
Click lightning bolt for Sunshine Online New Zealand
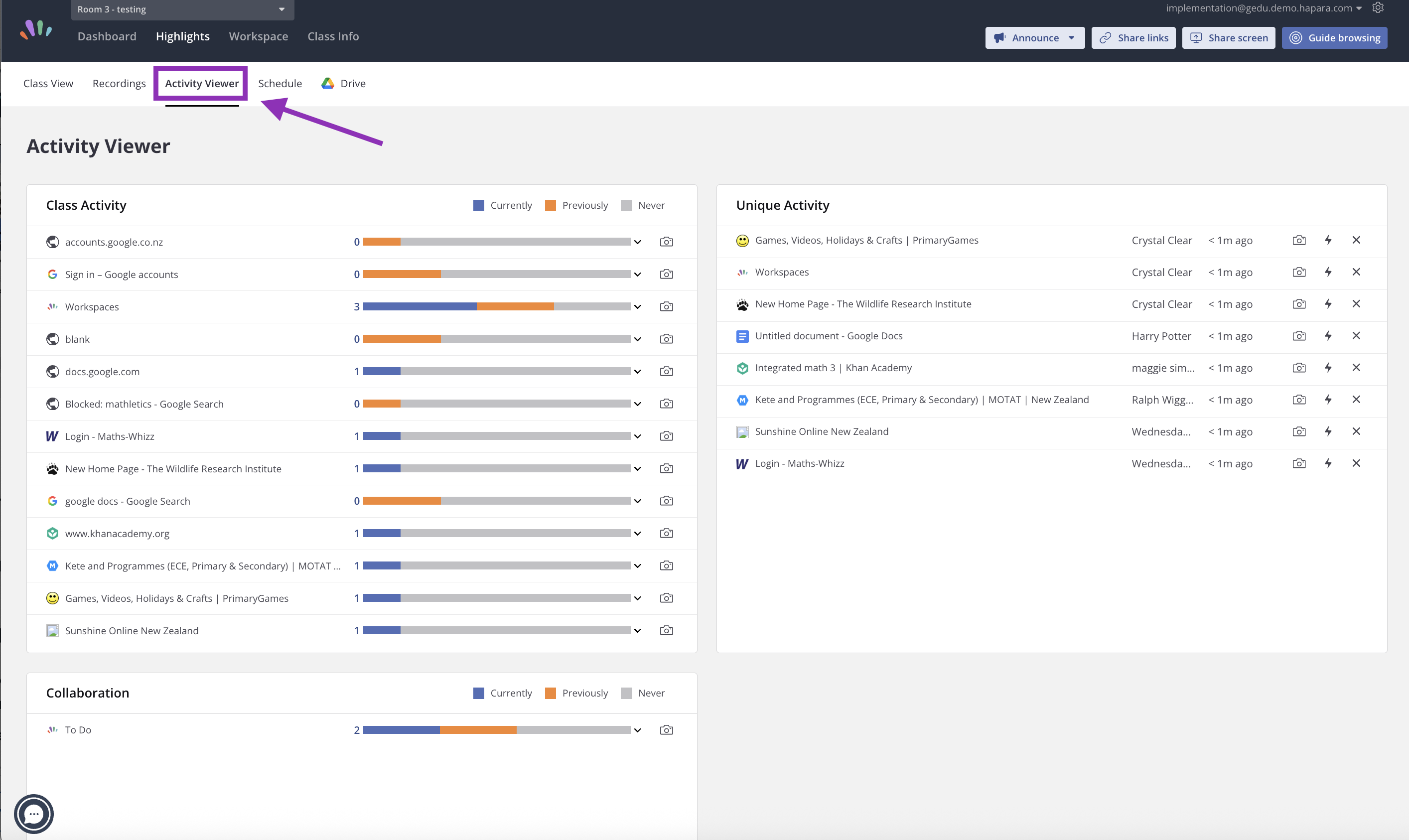click(1328, 432)
